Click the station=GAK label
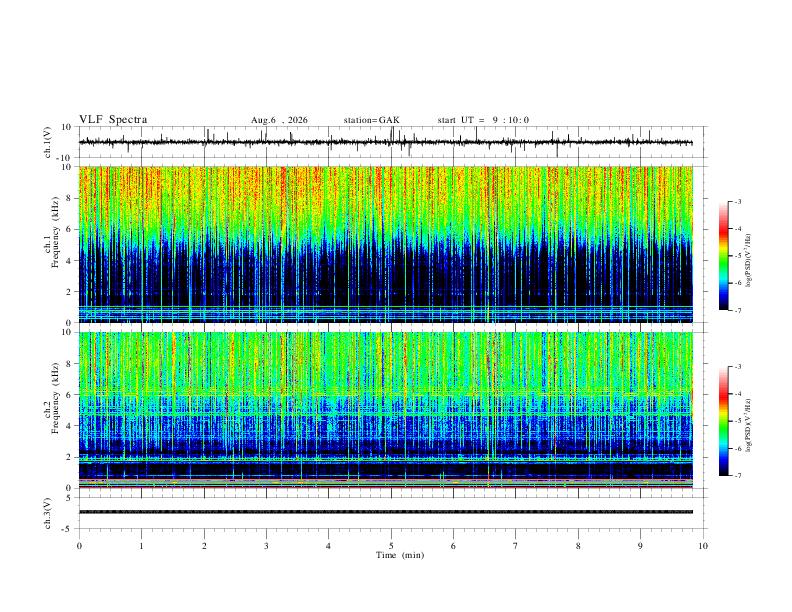The image size is (792, 612). (x=371, y=120)
